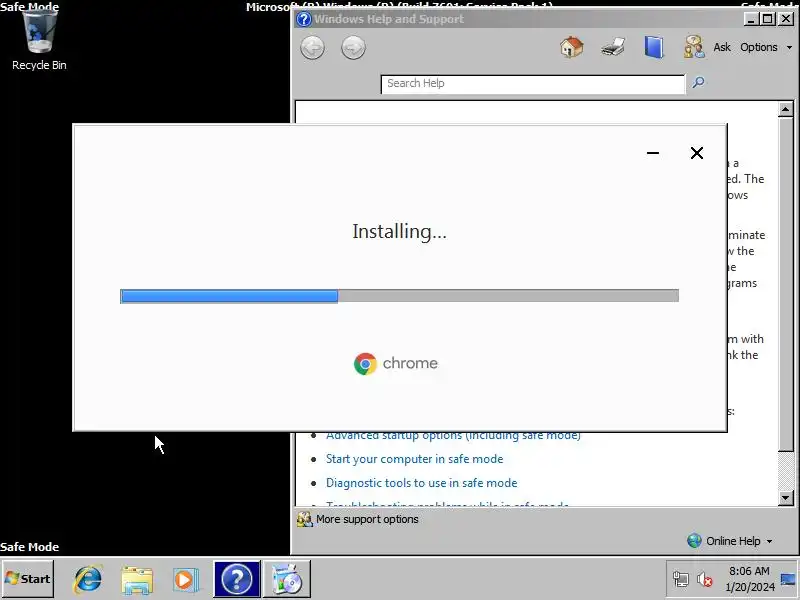This screenshot has height=600, width=800.
Task: Click the Ask people icon in Help toolbar
Action: pos(694,47)
